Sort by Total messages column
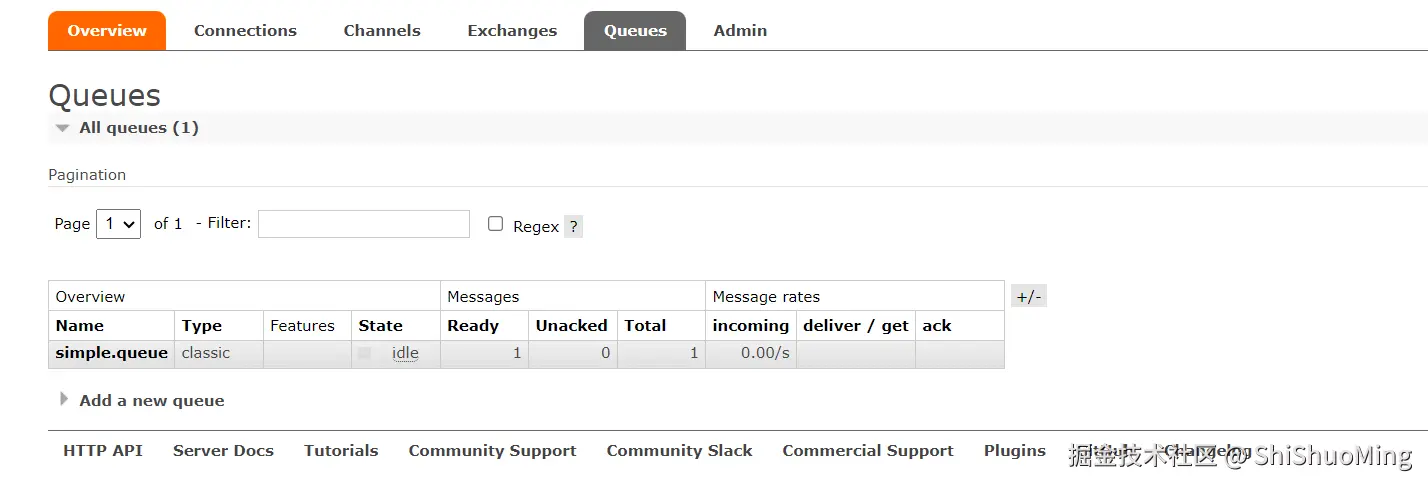1428x488 pixels. point(645,325)
